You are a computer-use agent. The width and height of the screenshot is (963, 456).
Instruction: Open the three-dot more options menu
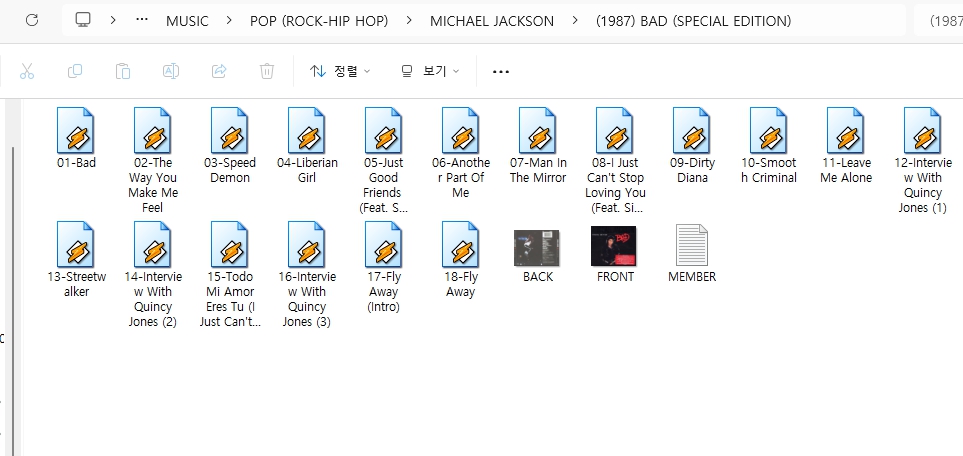(x=501, y=72)
